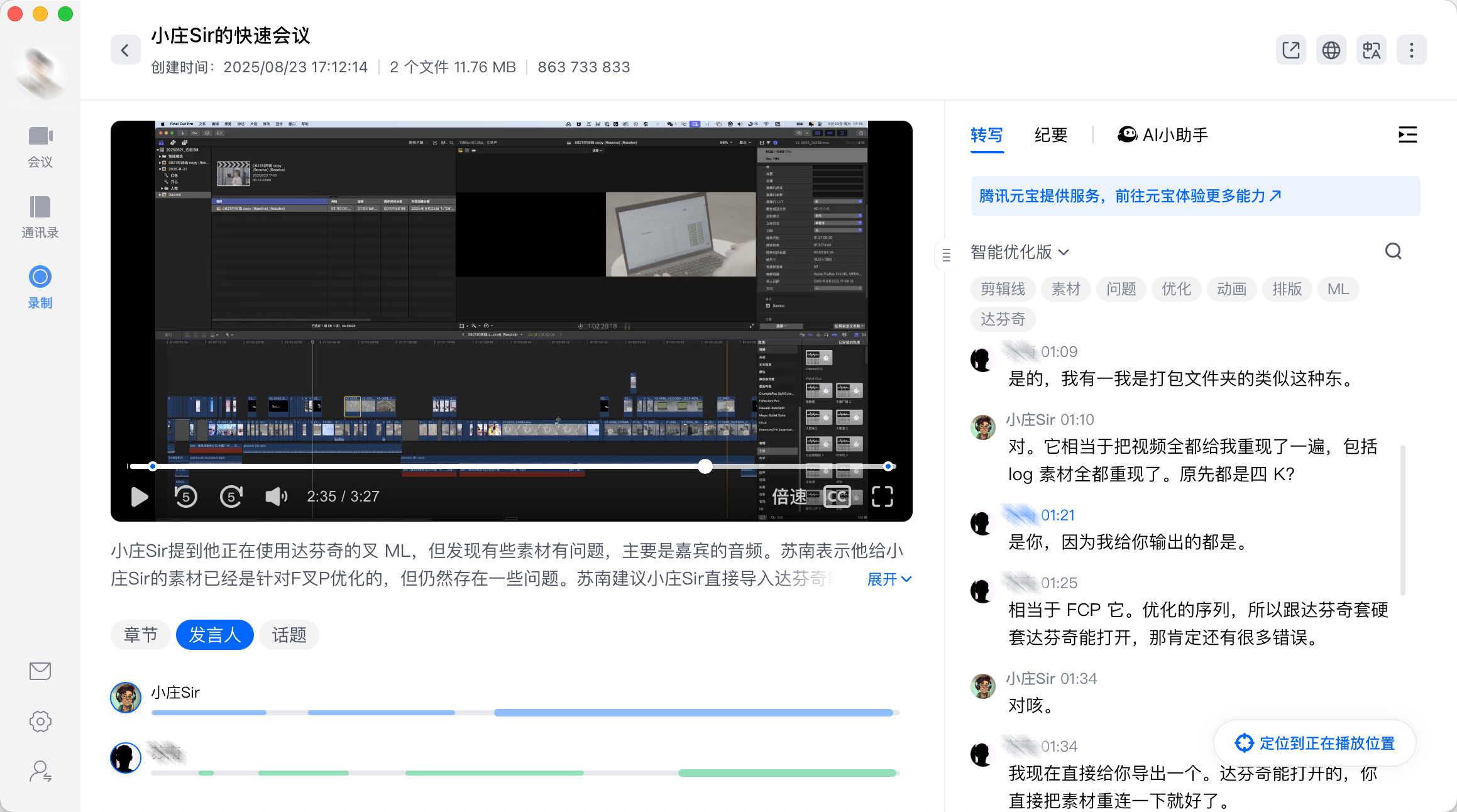Skip forward 5 seconds
1457x812 pixels.
point(231,497)
